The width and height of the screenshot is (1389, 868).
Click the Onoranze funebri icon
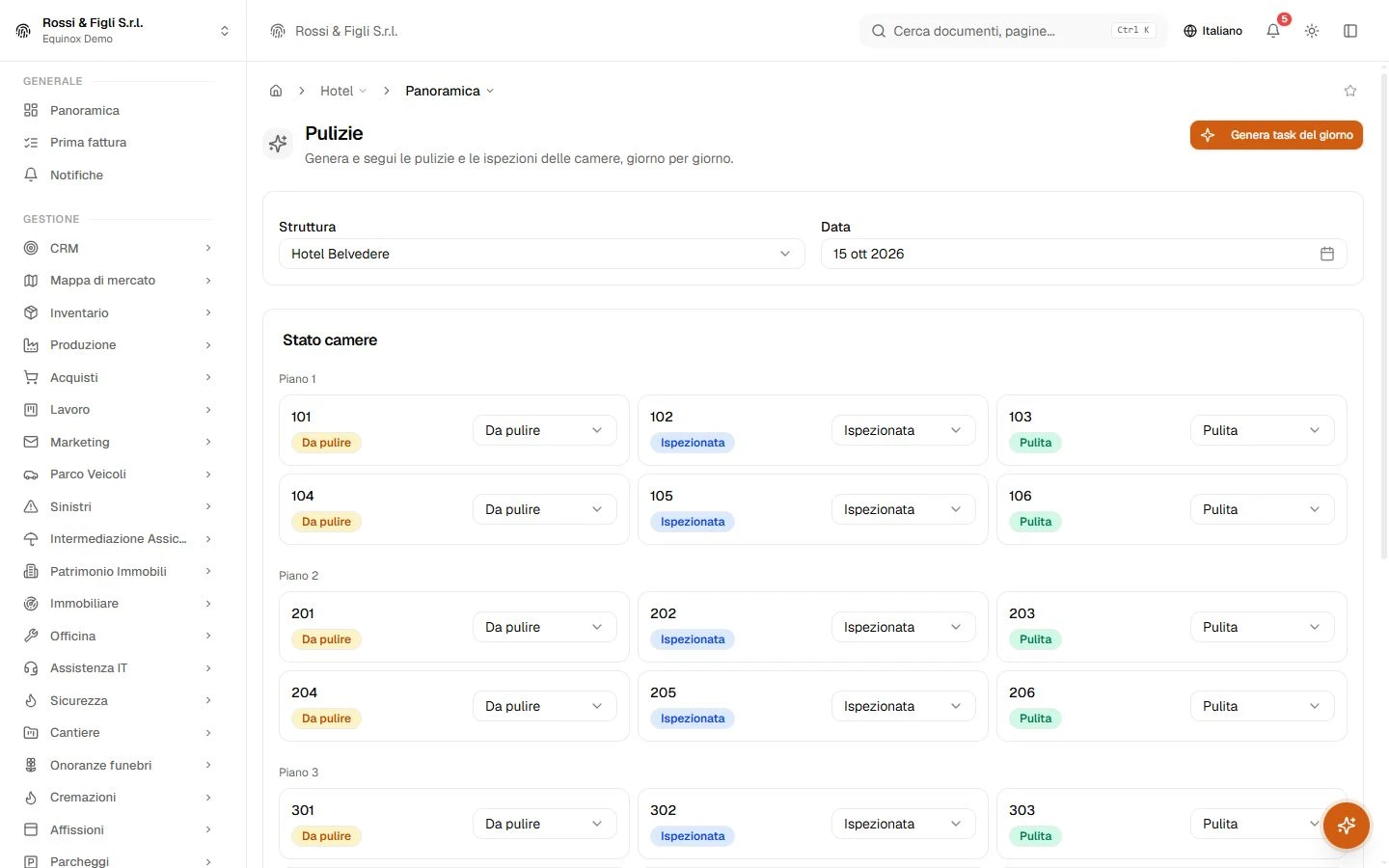(x=31, y=765)
